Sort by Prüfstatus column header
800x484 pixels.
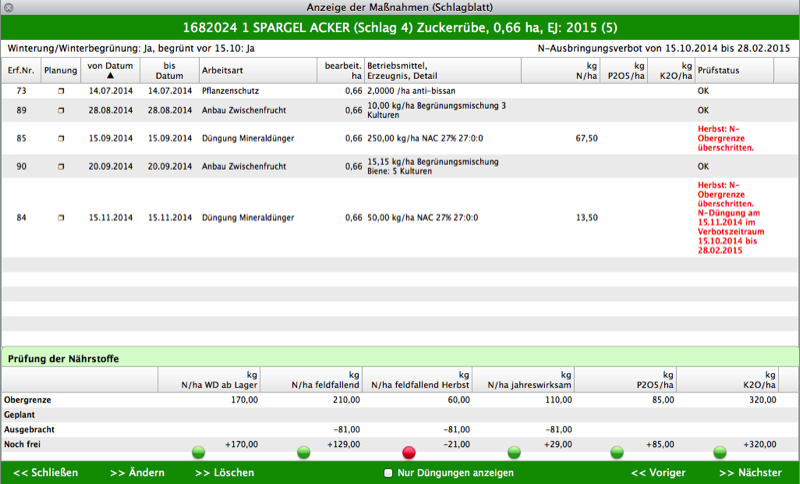point(734,70)
